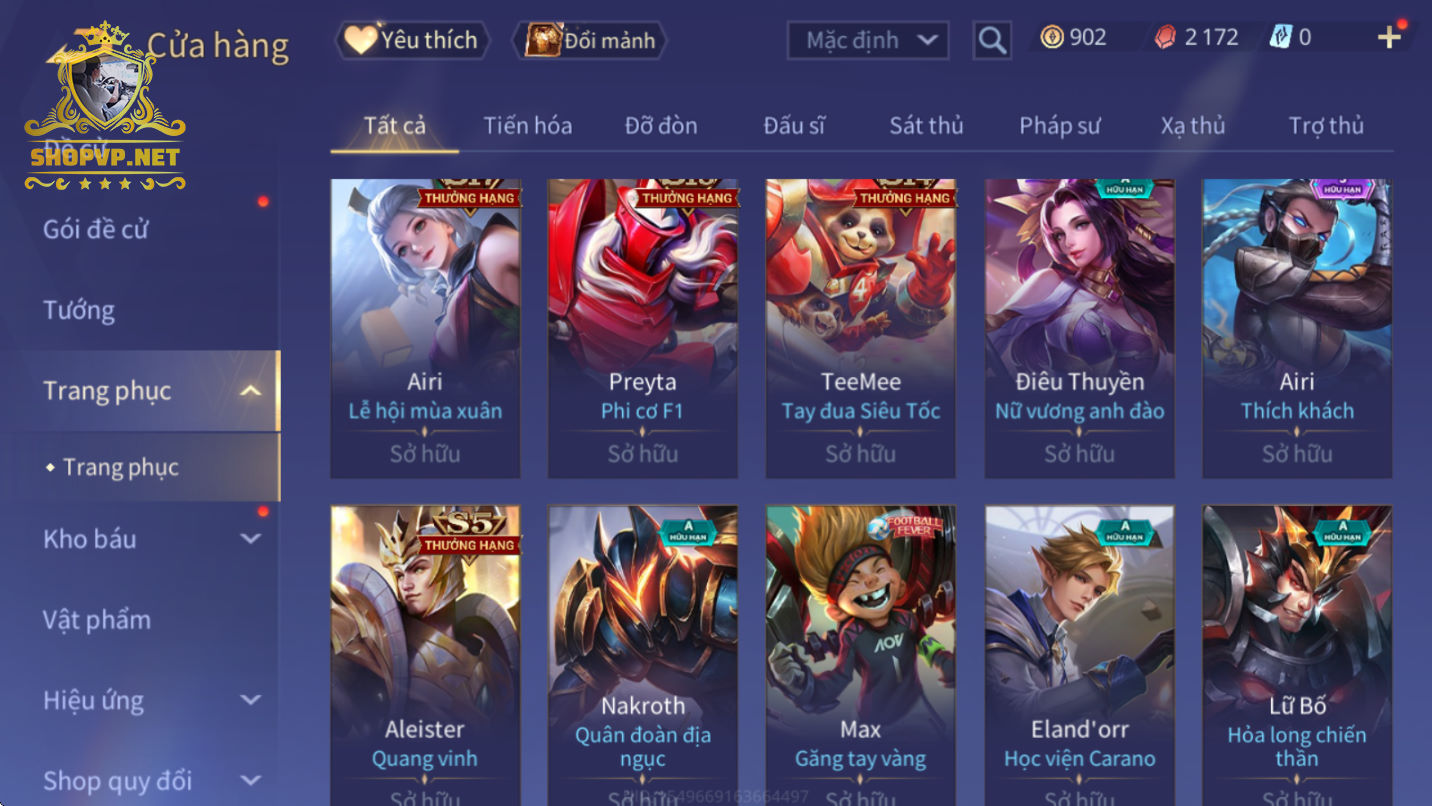Open Gói đề cử in sidebar
The height and width of the screenshot is (806, 1432).
point(95,229)
